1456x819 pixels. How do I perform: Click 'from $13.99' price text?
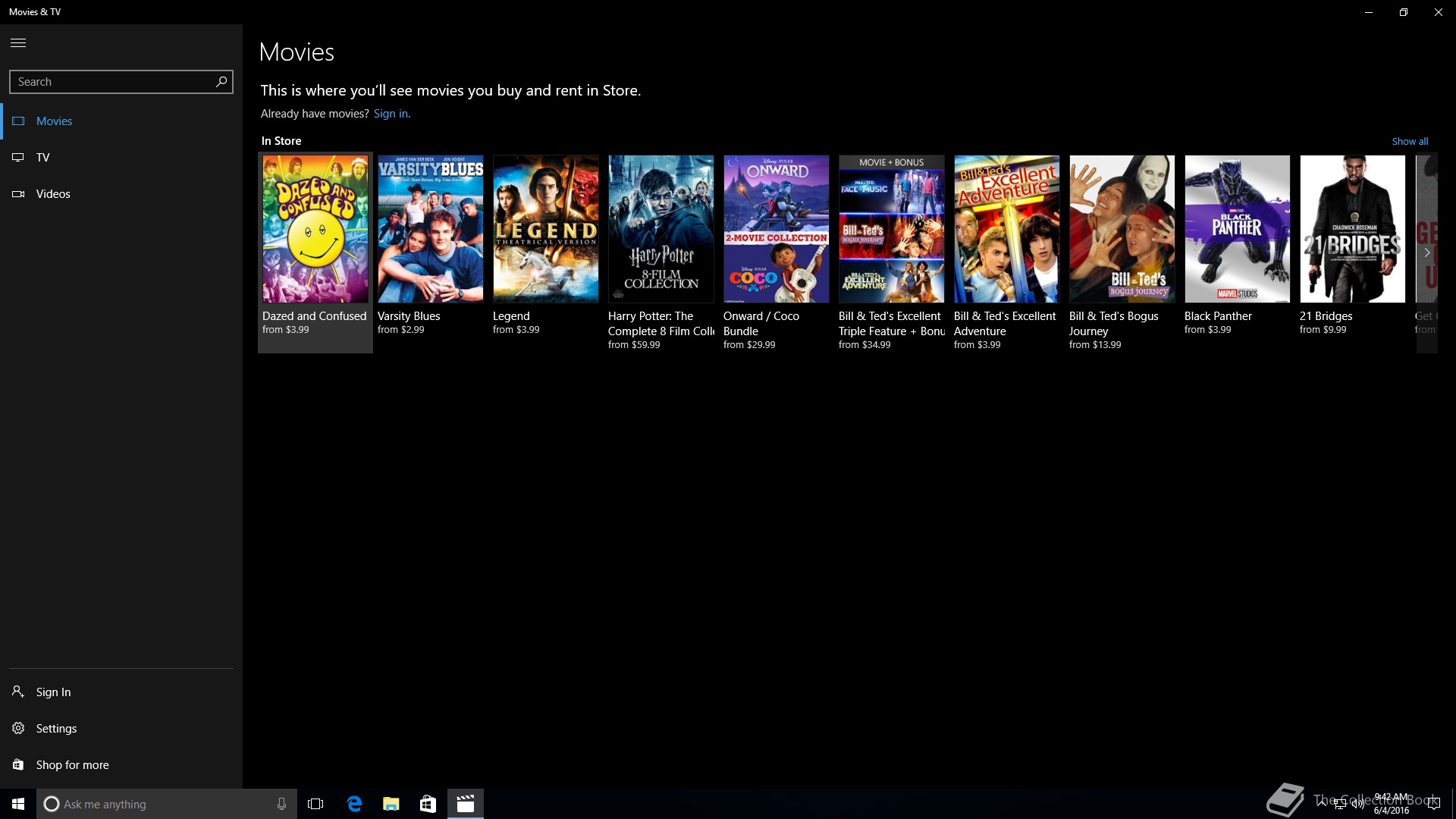[x=1095, y=345]
